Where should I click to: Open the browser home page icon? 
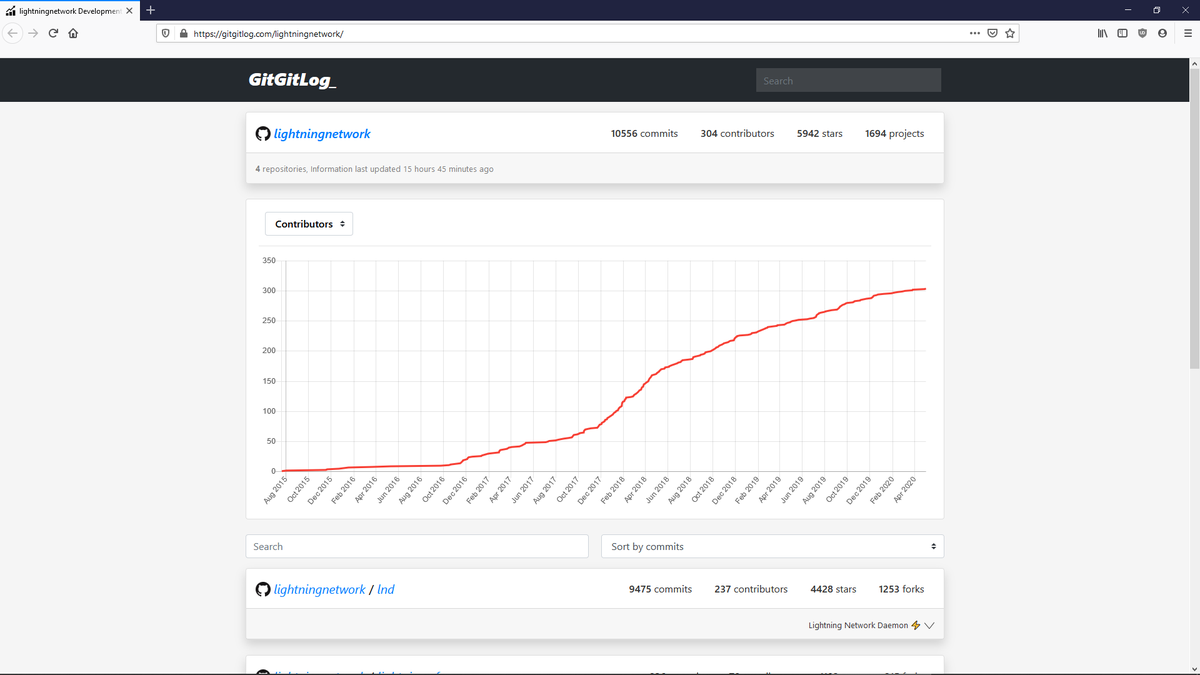(73, 33)
